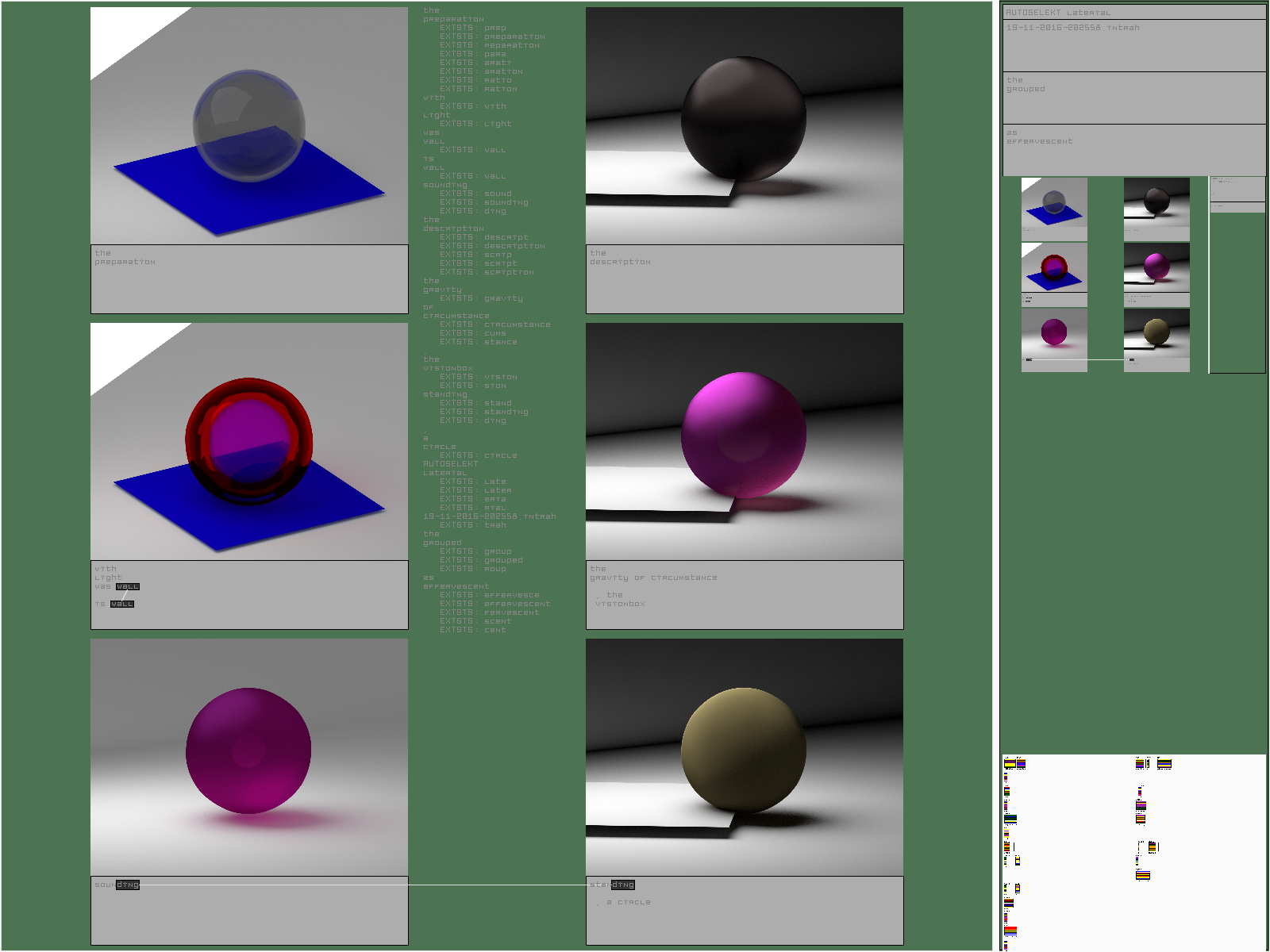The width and height of the screenshot is (1270, 952).
Task: Click the "EXISTS : effervesce" line
Action: click(x=490, y=595)
